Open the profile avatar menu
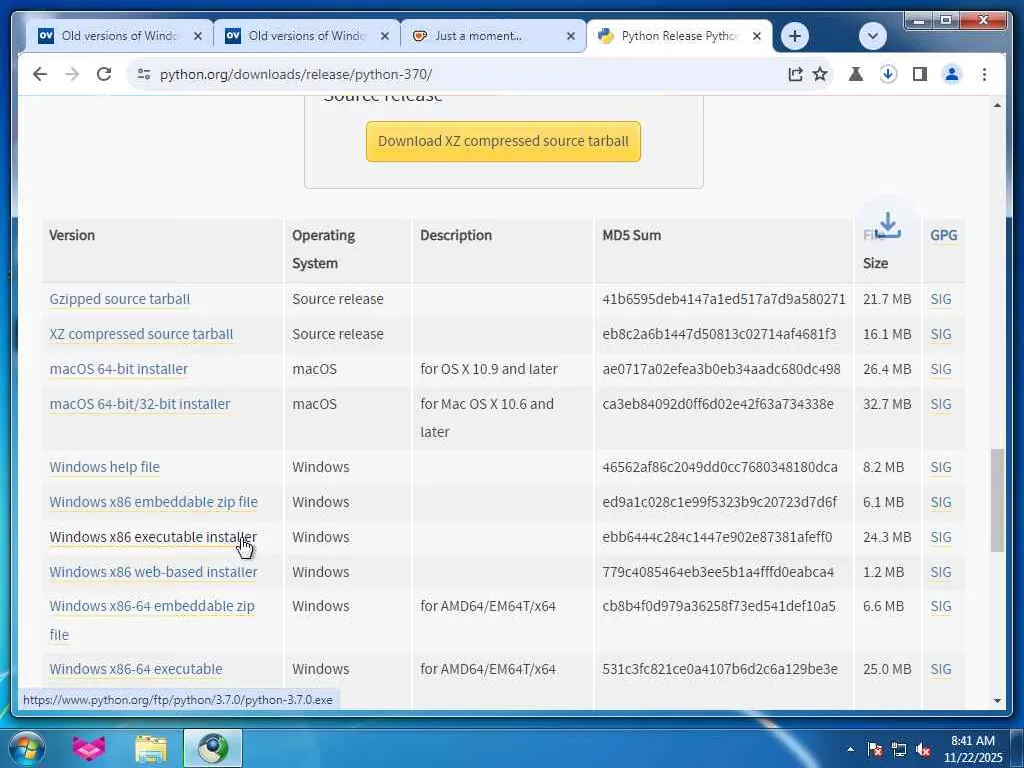1024x768 pixels. point(952,74)
